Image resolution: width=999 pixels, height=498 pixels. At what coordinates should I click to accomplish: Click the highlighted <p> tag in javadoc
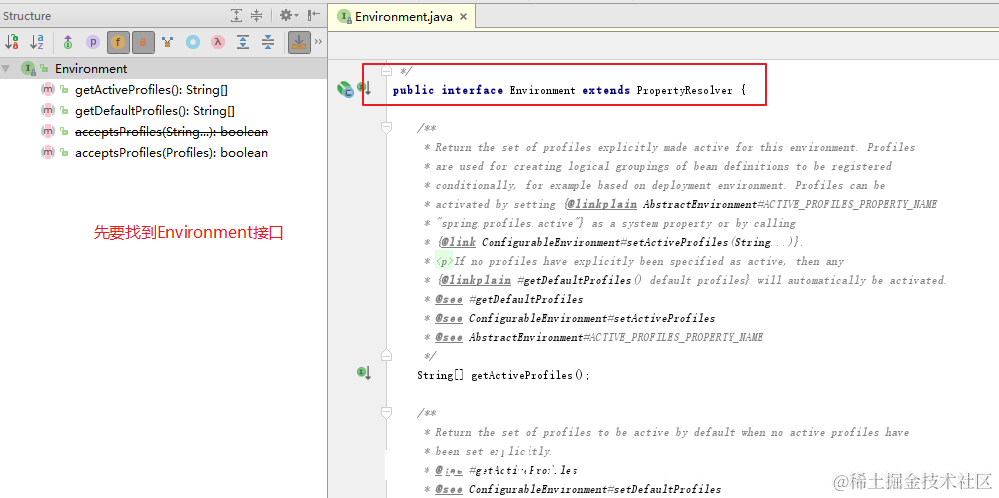tap(444, 261)
